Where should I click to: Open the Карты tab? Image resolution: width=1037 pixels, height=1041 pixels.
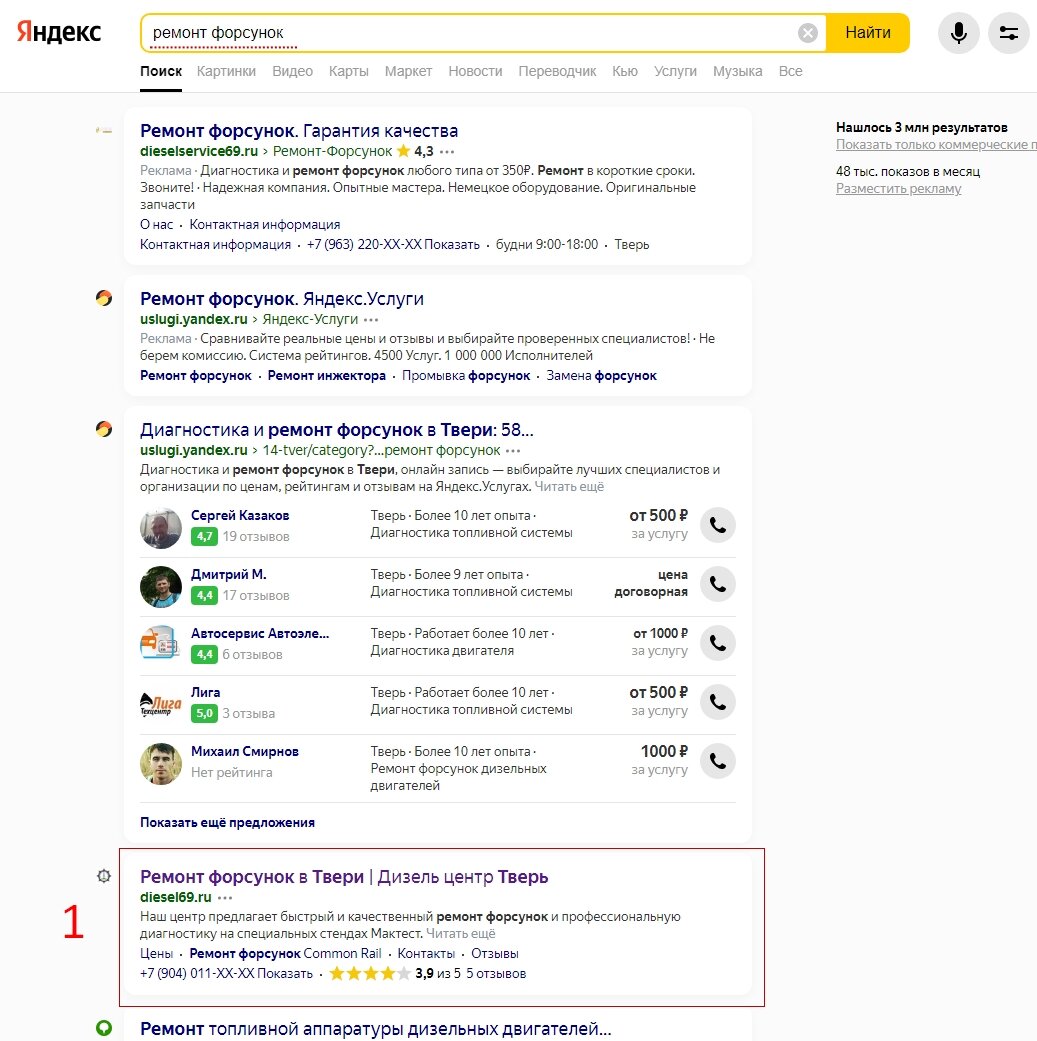pos(349,71)
